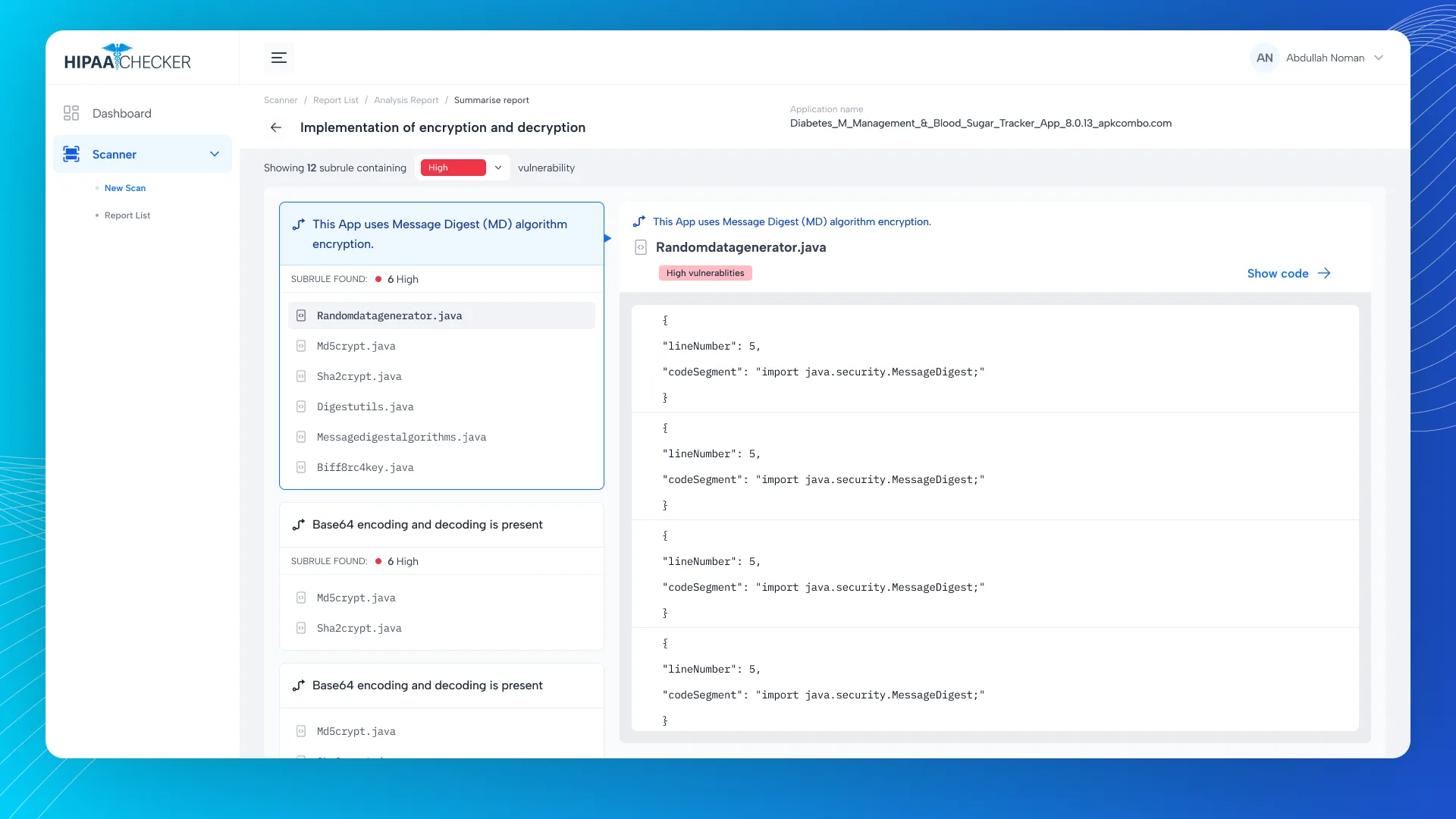Open Report List in the sidebar
Viewport: 1456px width, 819px height.
pos(127,215)
